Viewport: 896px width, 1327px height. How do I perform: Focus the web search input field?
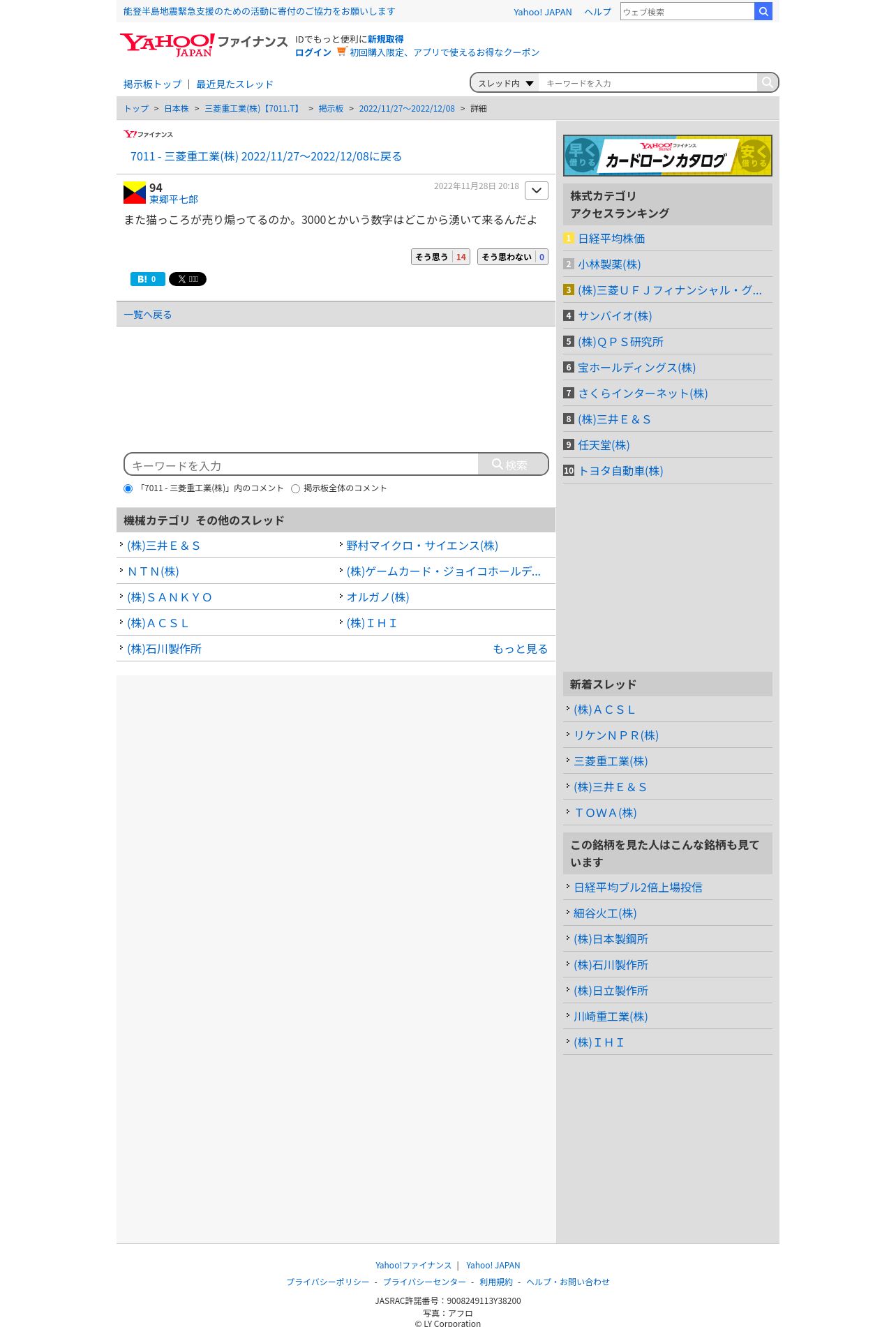coord(687,12)
